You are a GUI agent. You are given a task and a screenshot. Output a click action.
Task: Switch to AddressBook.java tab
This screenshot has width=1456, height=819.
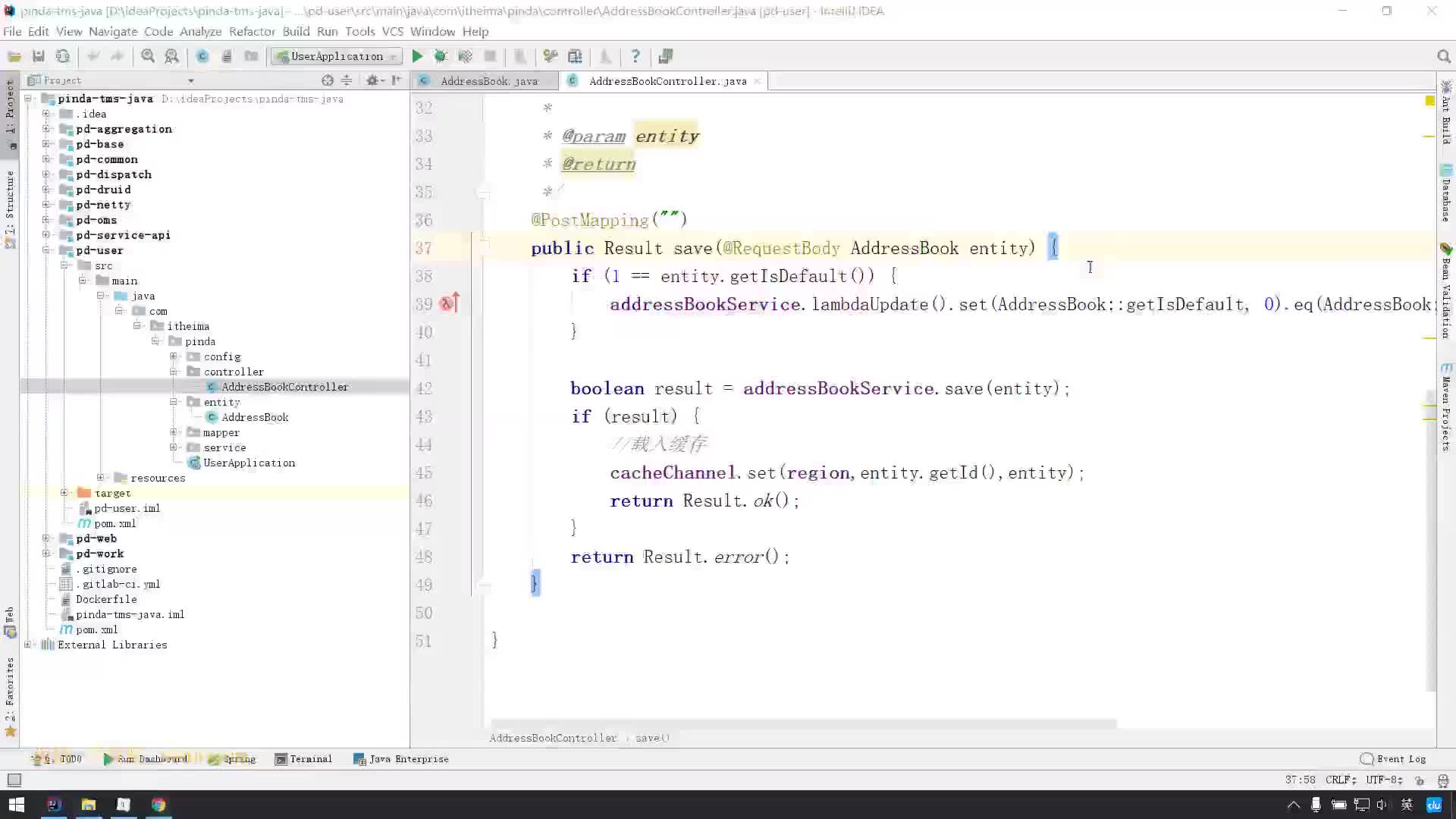488,81
